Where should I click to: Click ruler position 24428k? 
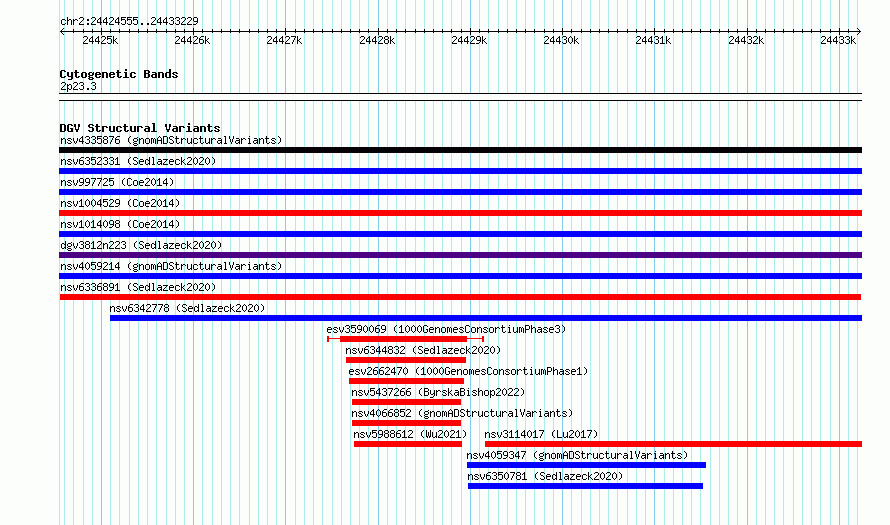tap(377, 40)
